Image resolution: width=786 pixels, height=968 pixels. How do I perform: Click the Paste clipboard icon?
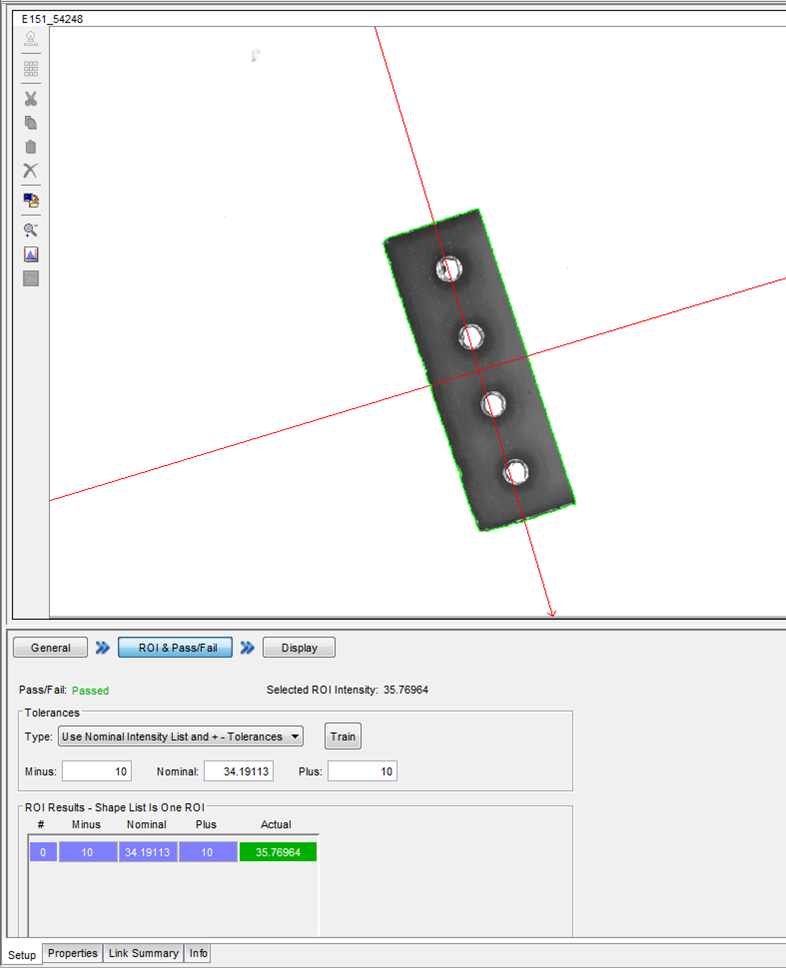(31, 147)
